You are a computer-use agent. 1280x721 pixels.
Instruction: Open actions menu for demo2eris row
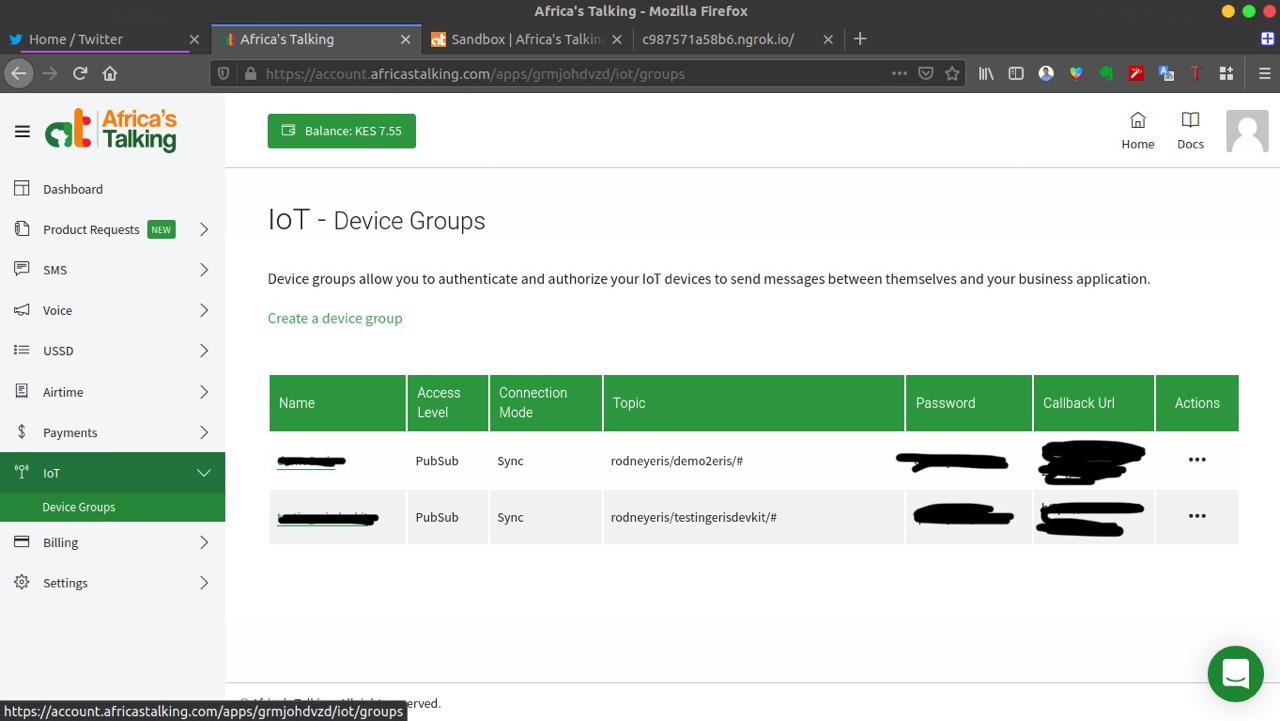coord(1197,460)
